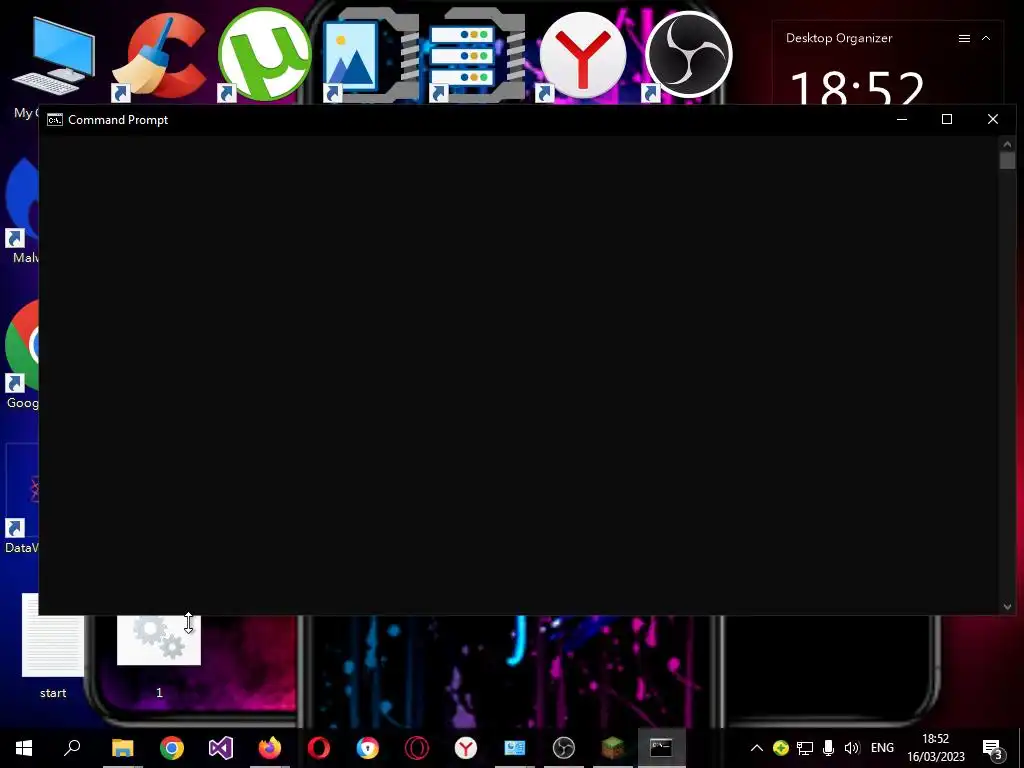Image resolution: width=1024 pixels, height=768 pixels.
Task: Open the Avast Secure Browser taskbar icon
Action: [368, 748]
